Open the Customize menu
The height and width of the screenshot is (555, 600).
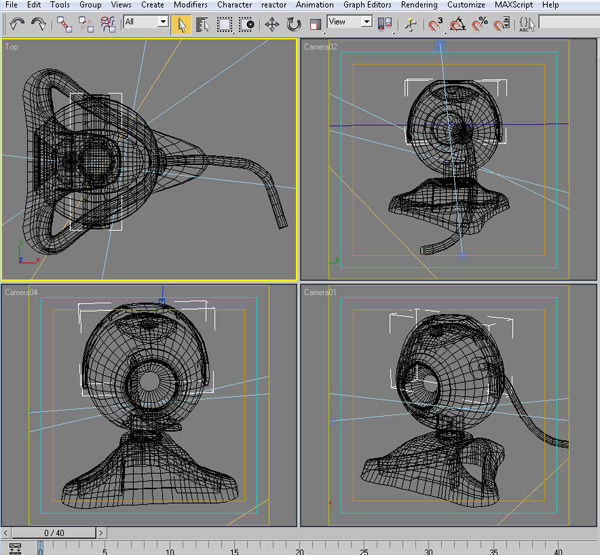pos(466,5)
